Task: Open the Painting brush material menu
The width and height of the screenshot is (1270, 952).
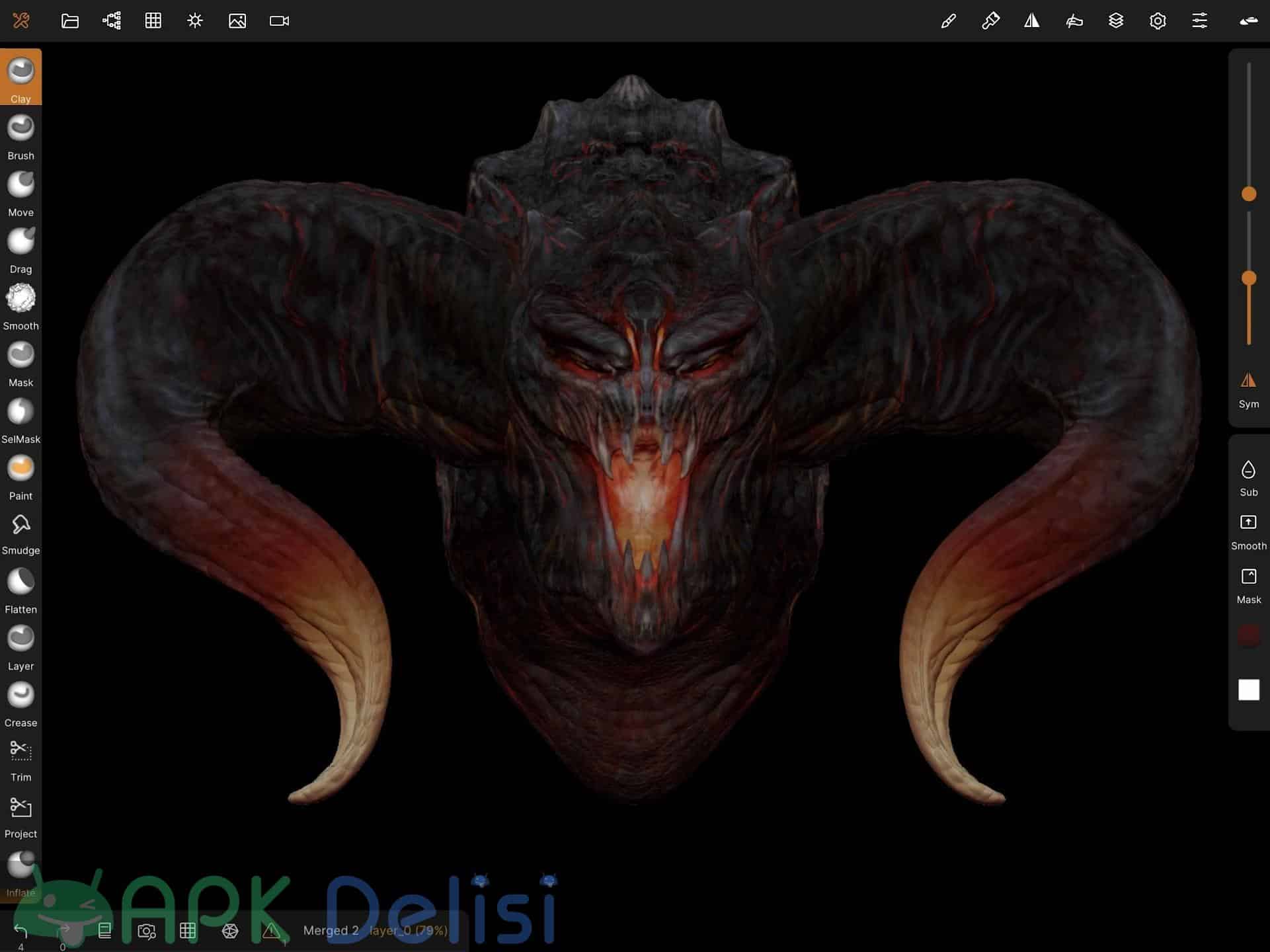Action: click(990, 21)
